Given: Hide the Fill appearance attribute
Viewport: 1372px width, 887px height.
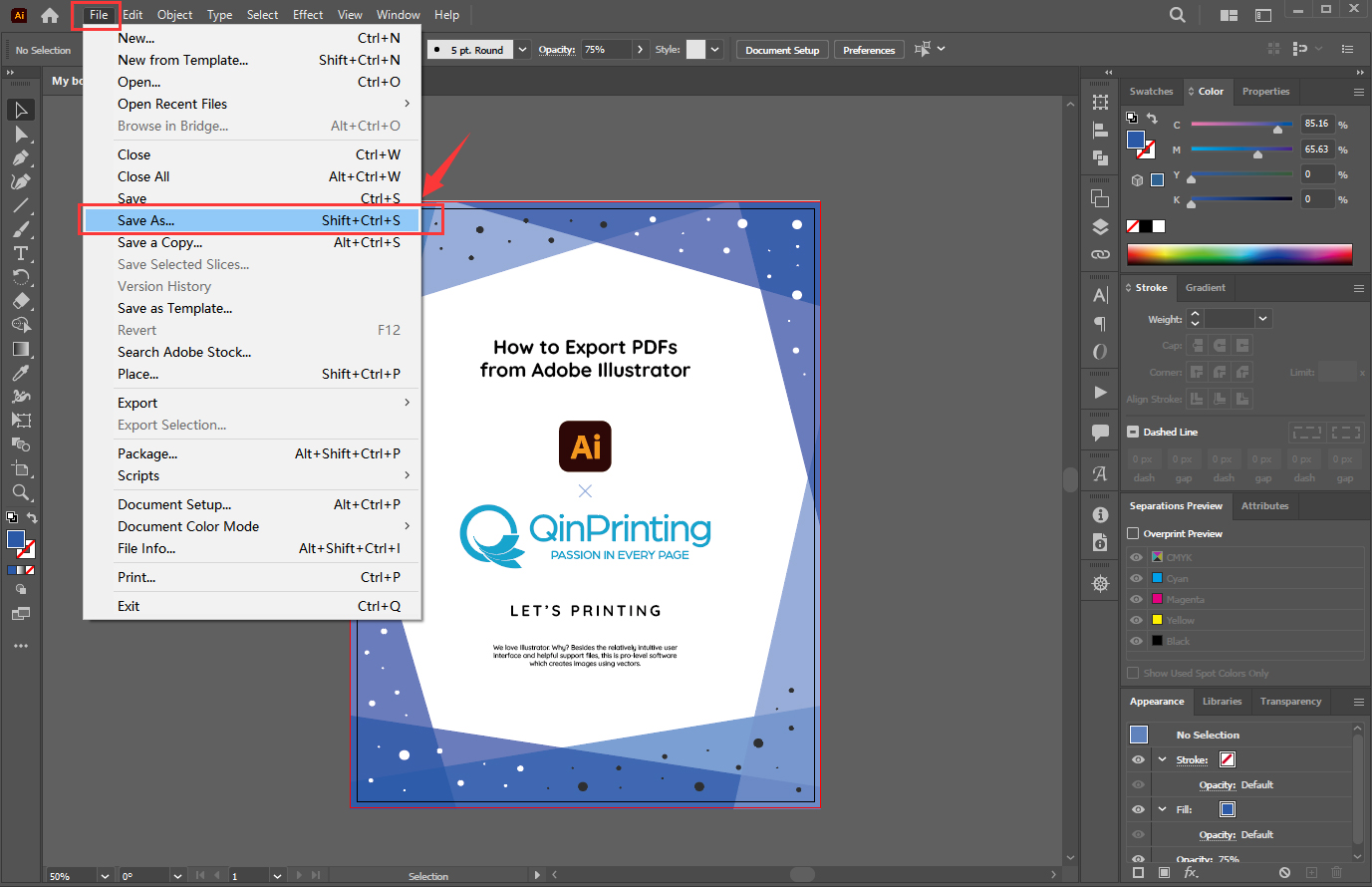Looking at the screenshot, I should [1138, 809].
